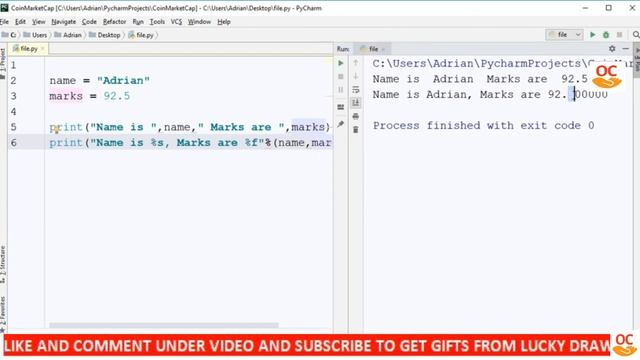Click the line 5 print statement with commas
Image resolution: width=640 pixels, height=360 pixels.
pos(190,127)
